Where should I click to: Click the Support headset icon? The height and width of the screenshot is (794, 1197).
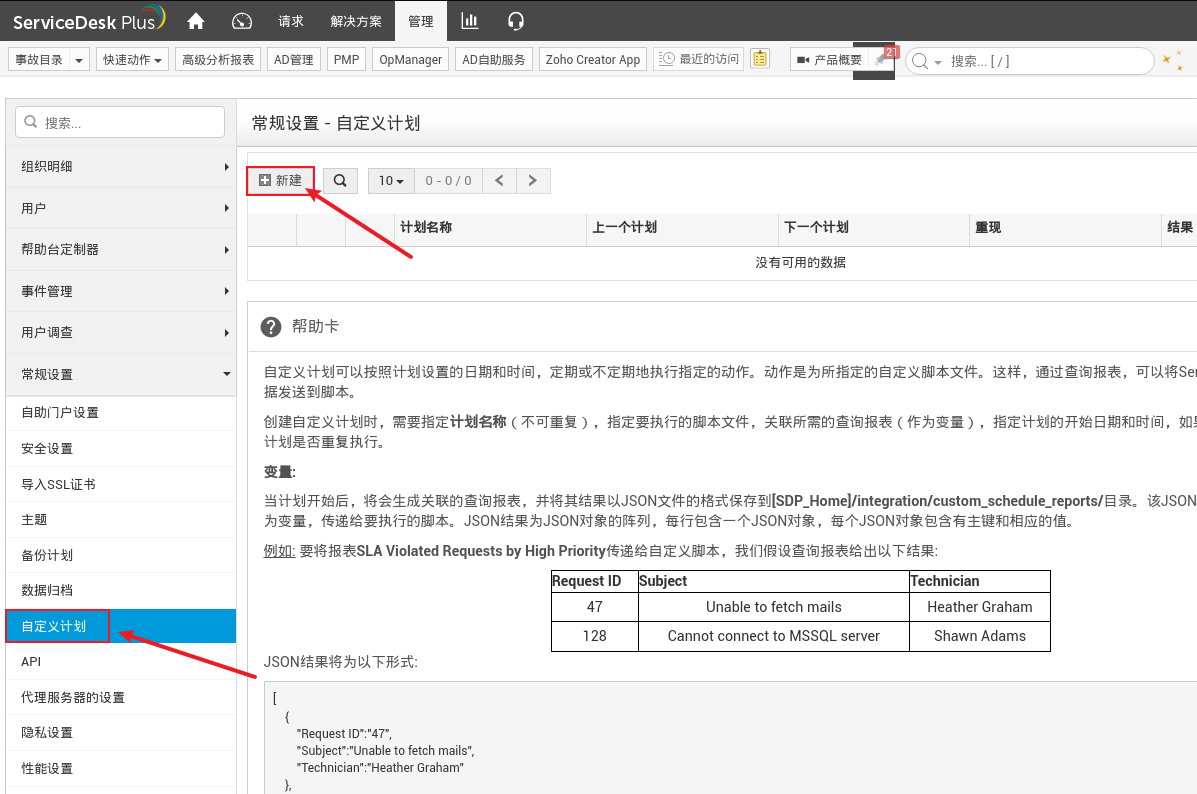pyautogui.click(x=516, y=20)
